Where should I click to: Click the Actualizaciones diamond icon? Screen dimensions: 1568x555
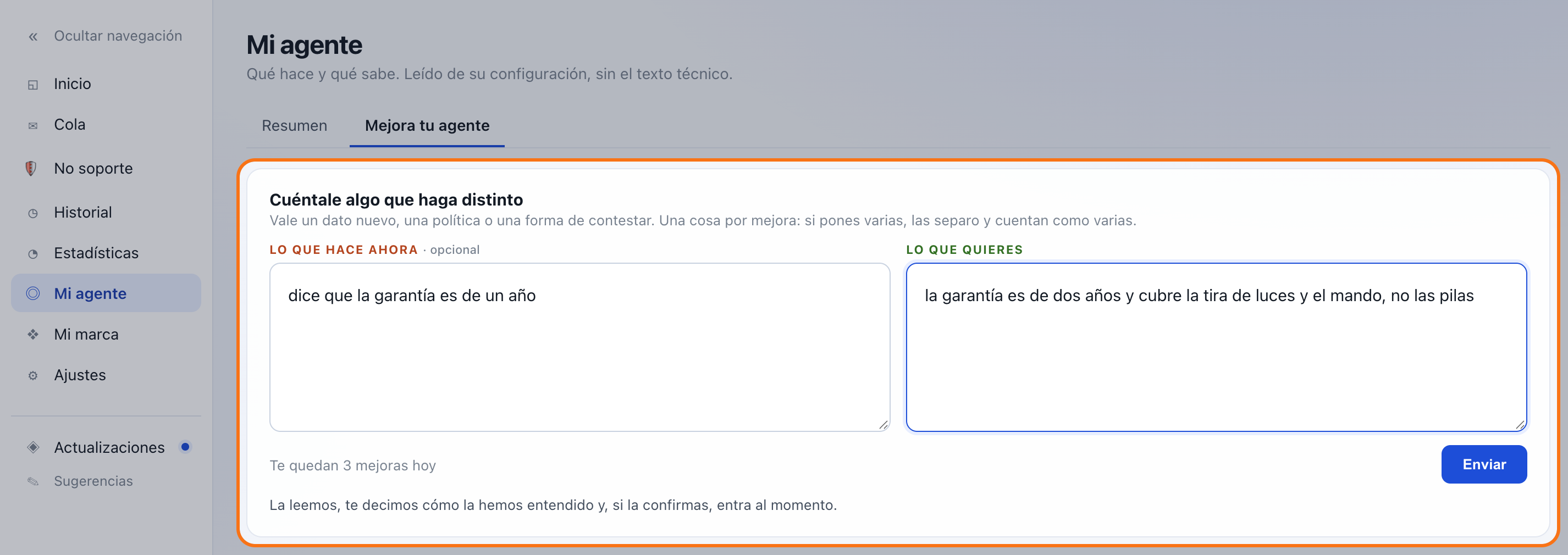[x=33, y=447]
